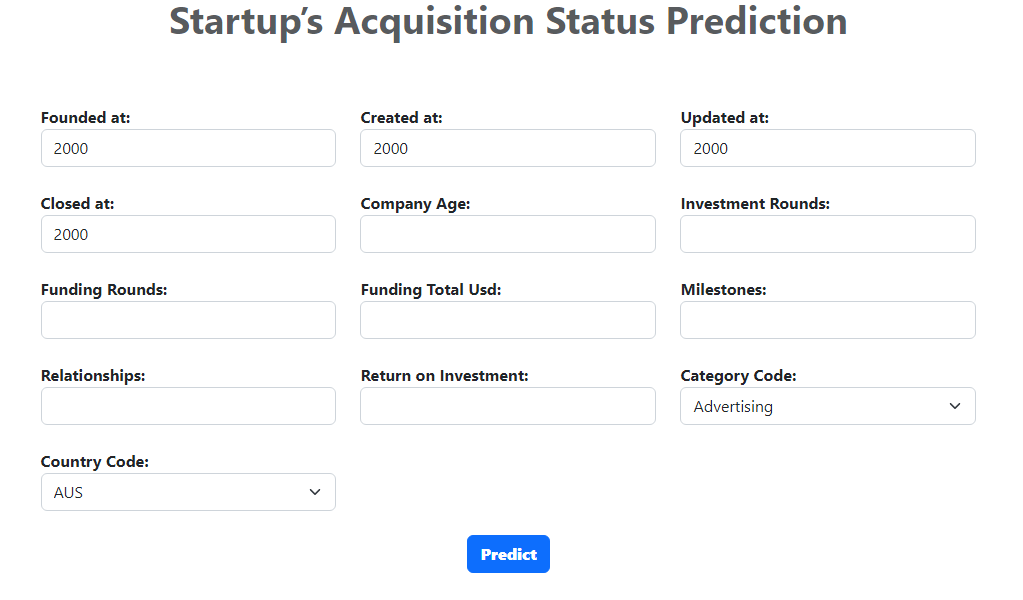Click the Category Code label
The width and height of the screenshot is (1023, 600).
(738, 376)
